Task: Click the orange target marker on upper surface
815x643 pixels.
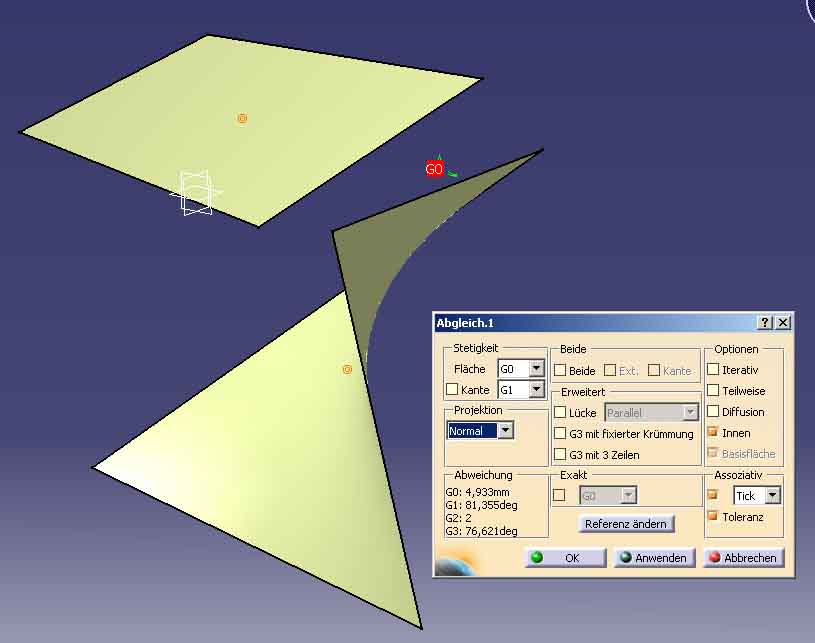Action: 242,119
